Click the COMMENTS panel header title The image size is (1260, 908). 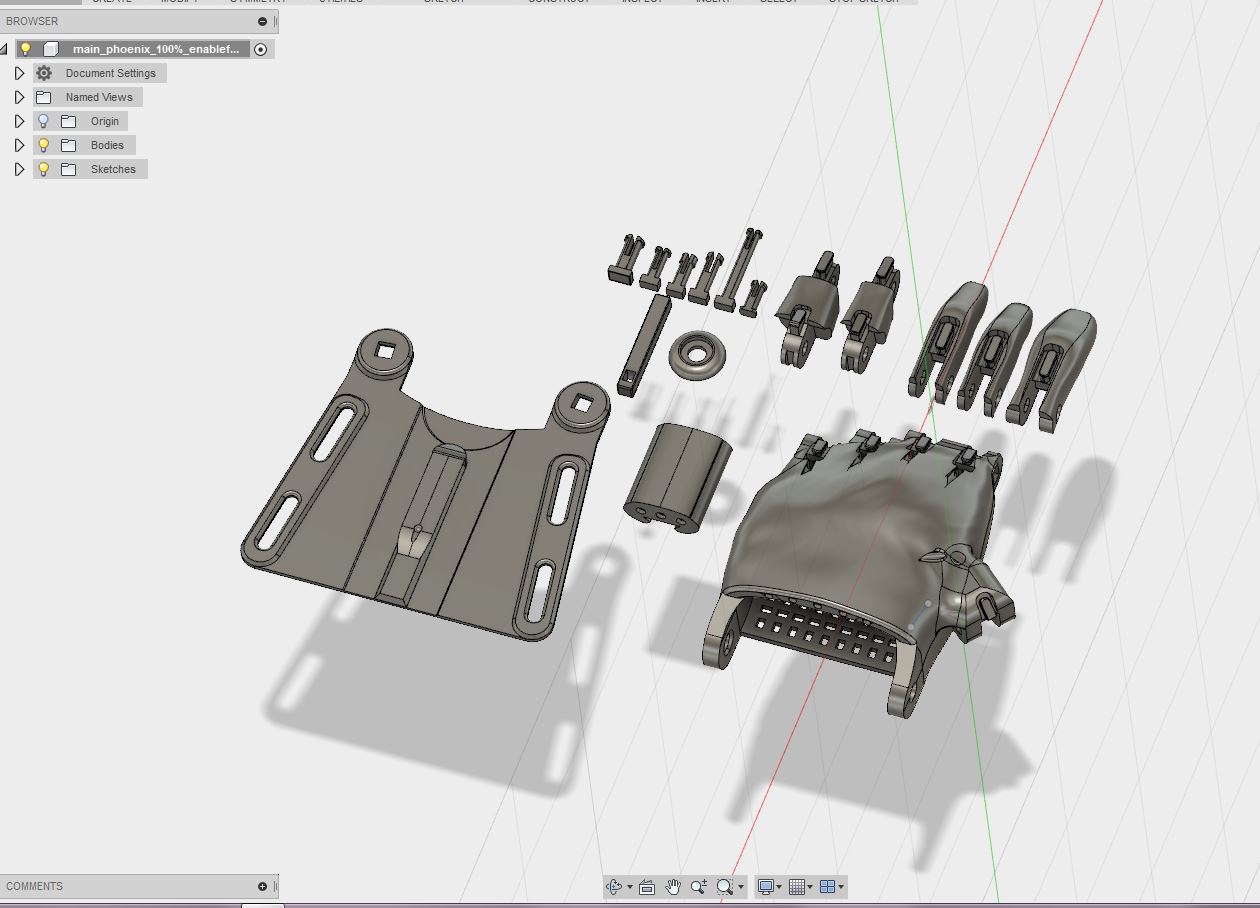point(34,886)
